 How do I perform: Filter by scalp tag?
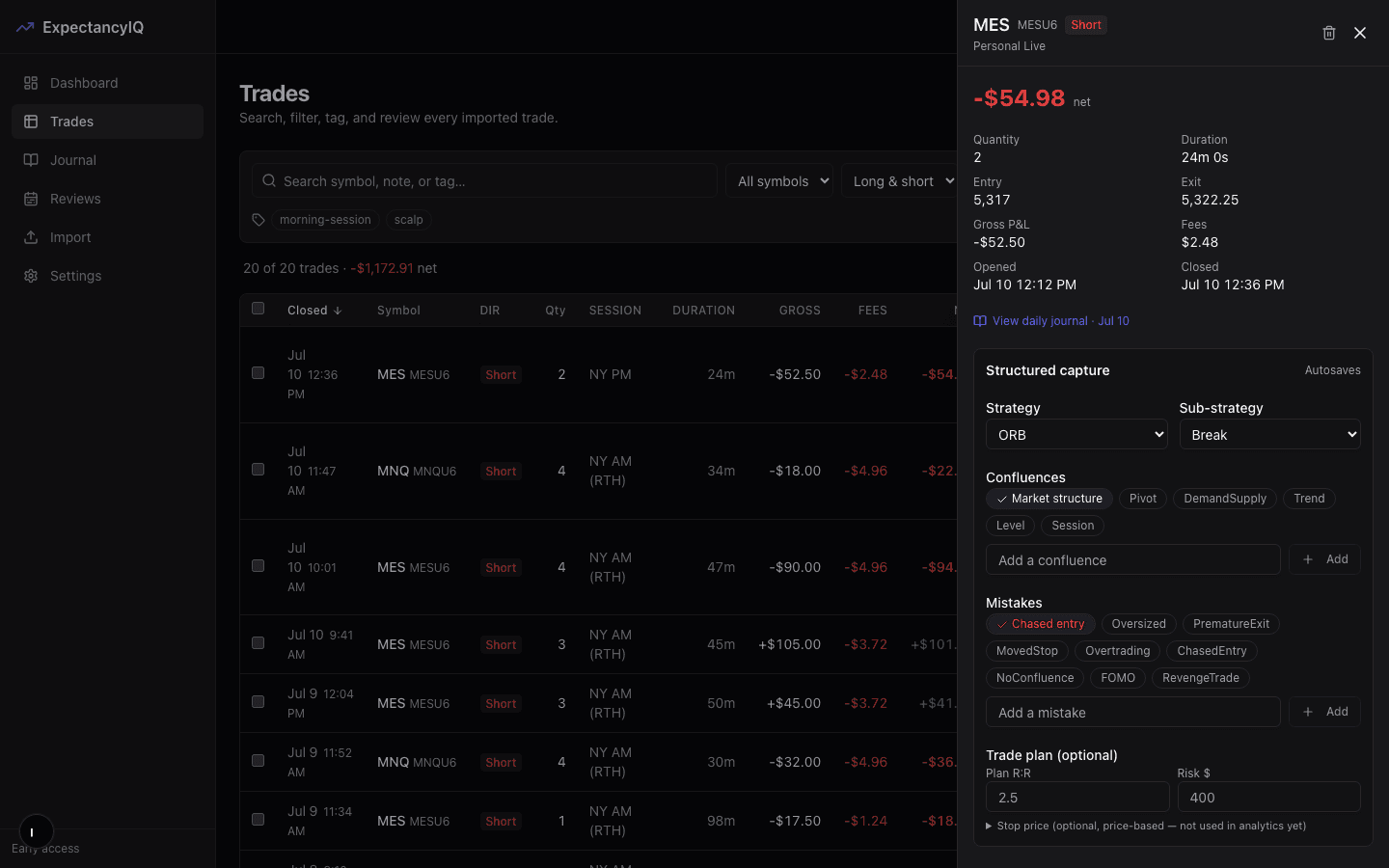(408, 220)
